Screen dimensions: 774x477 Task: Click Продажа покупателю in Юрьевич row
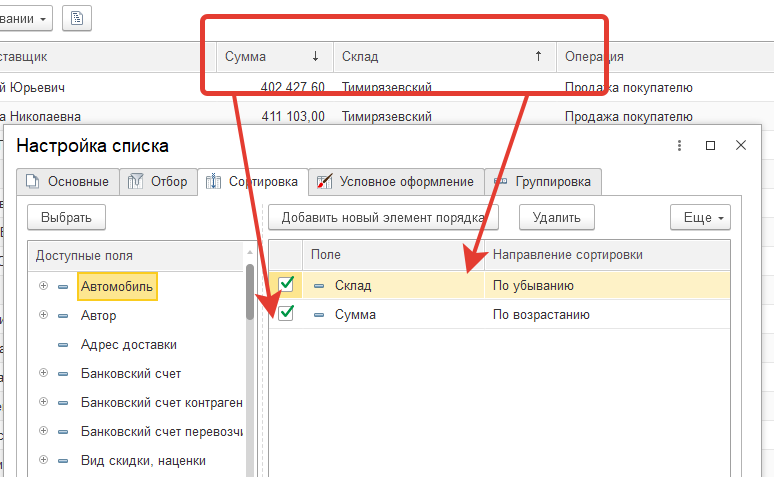pyautogui.click(x=628, y=88)
